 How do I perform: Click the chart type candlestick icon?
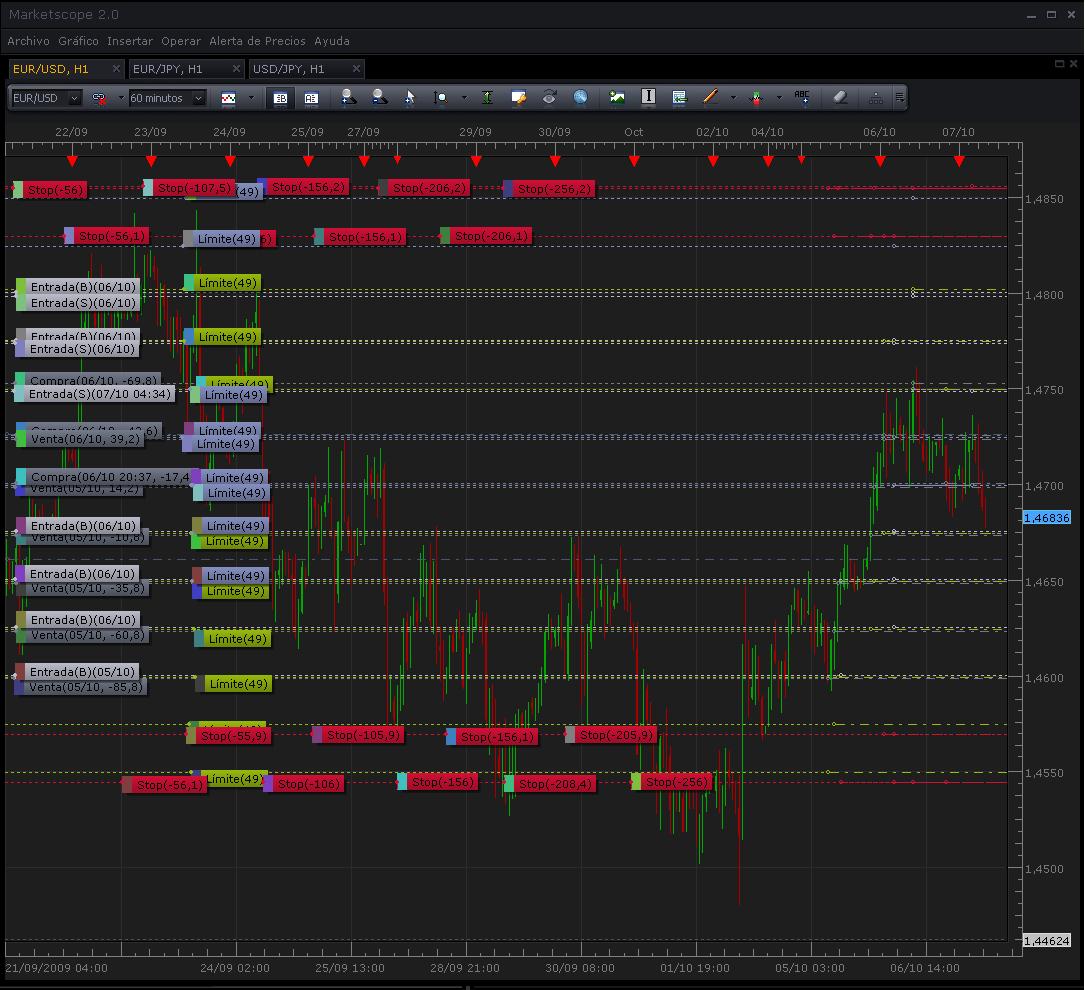pos(228,98)
